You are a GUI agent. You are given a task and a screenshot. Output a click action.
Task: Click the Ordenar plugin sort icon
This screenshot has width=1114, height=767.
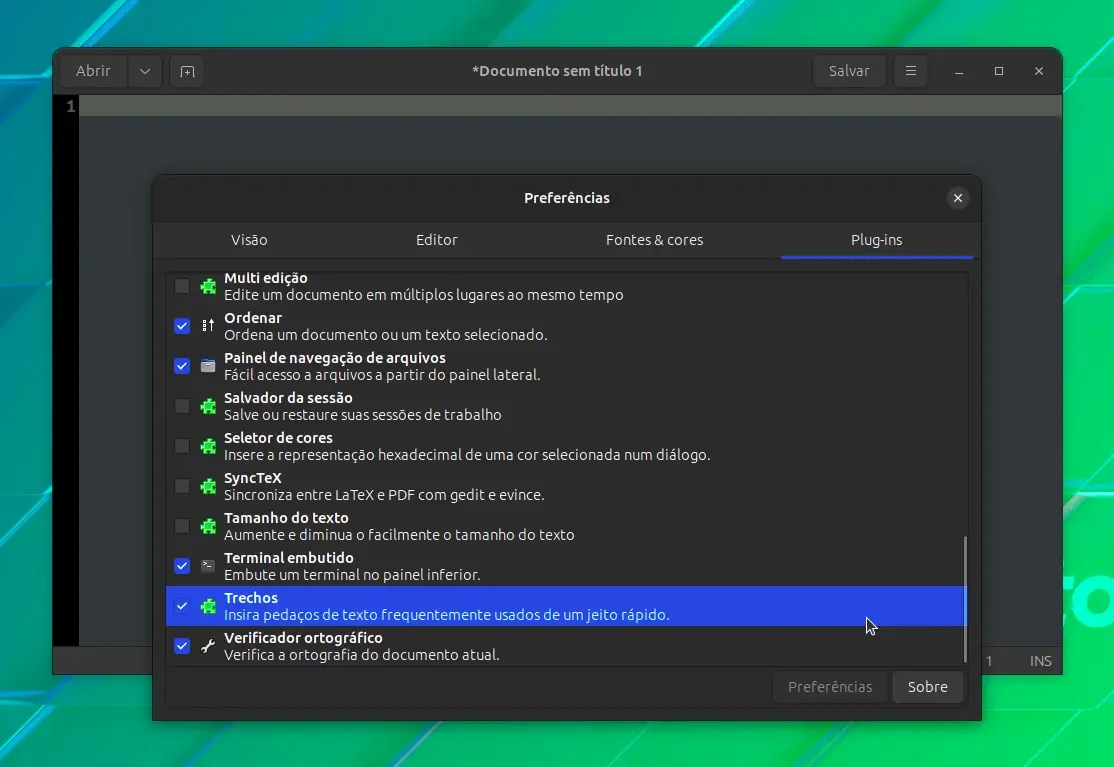pos(208,326)
